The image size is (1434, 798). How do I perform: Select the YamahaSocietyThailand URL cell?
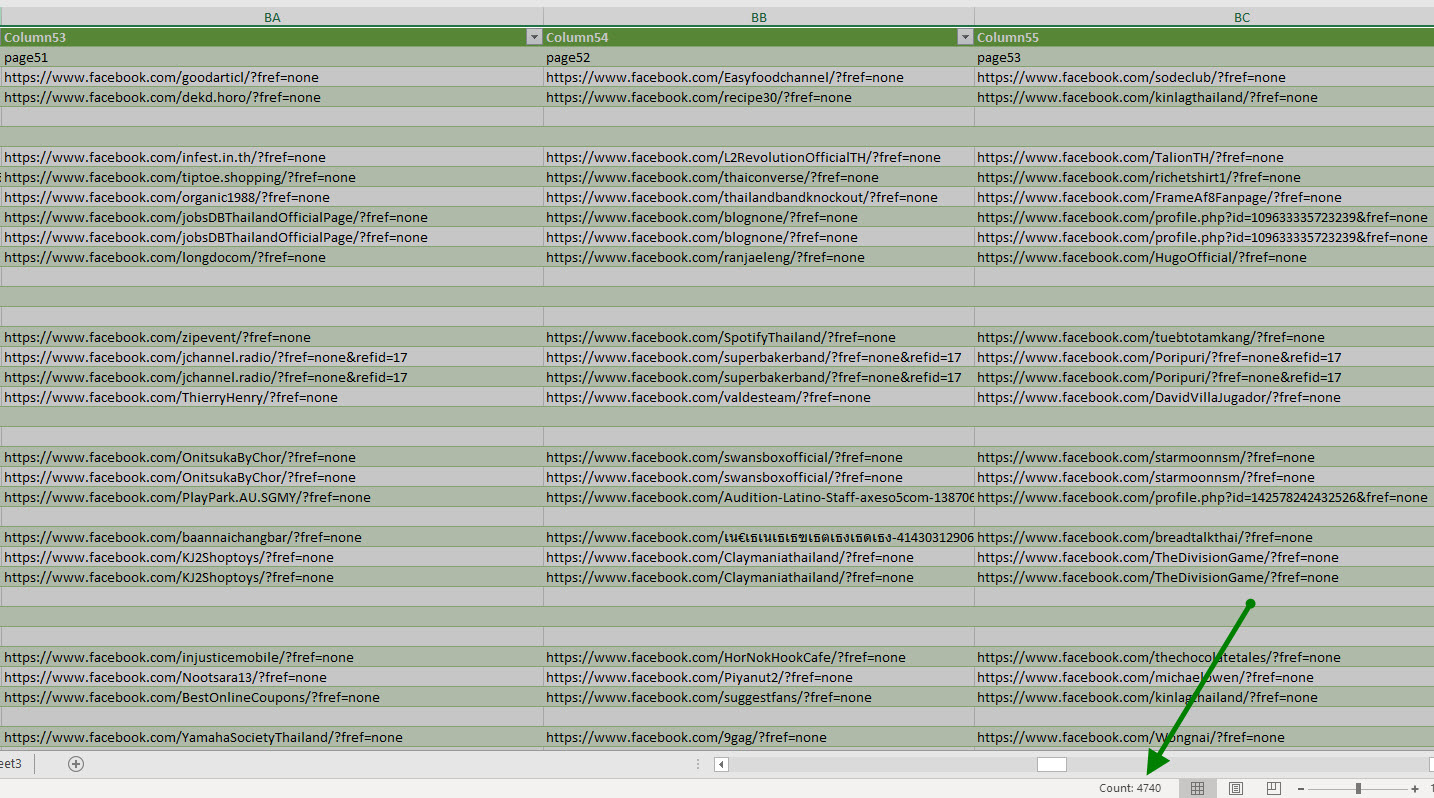pos(272,737)
